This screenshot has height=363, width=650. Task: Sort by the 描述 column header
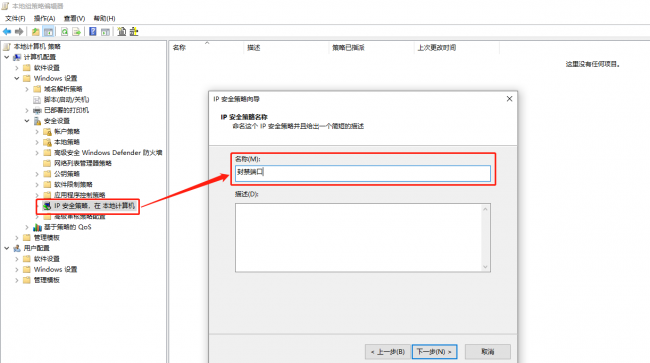pyautogui.click(x=286, y=48)
